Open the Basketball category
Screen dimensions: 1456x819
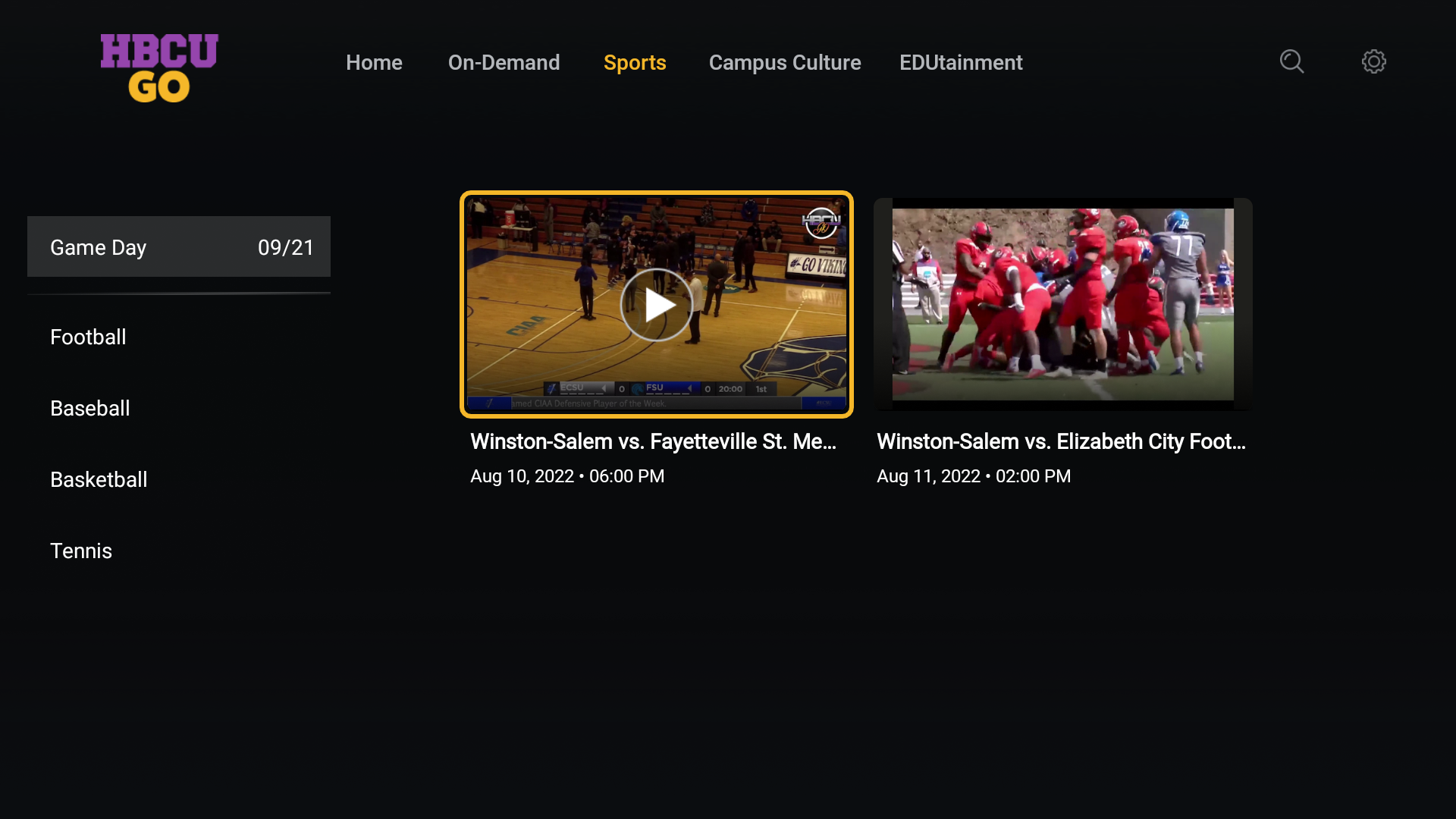pyautogui.click(x=99, y=479)
